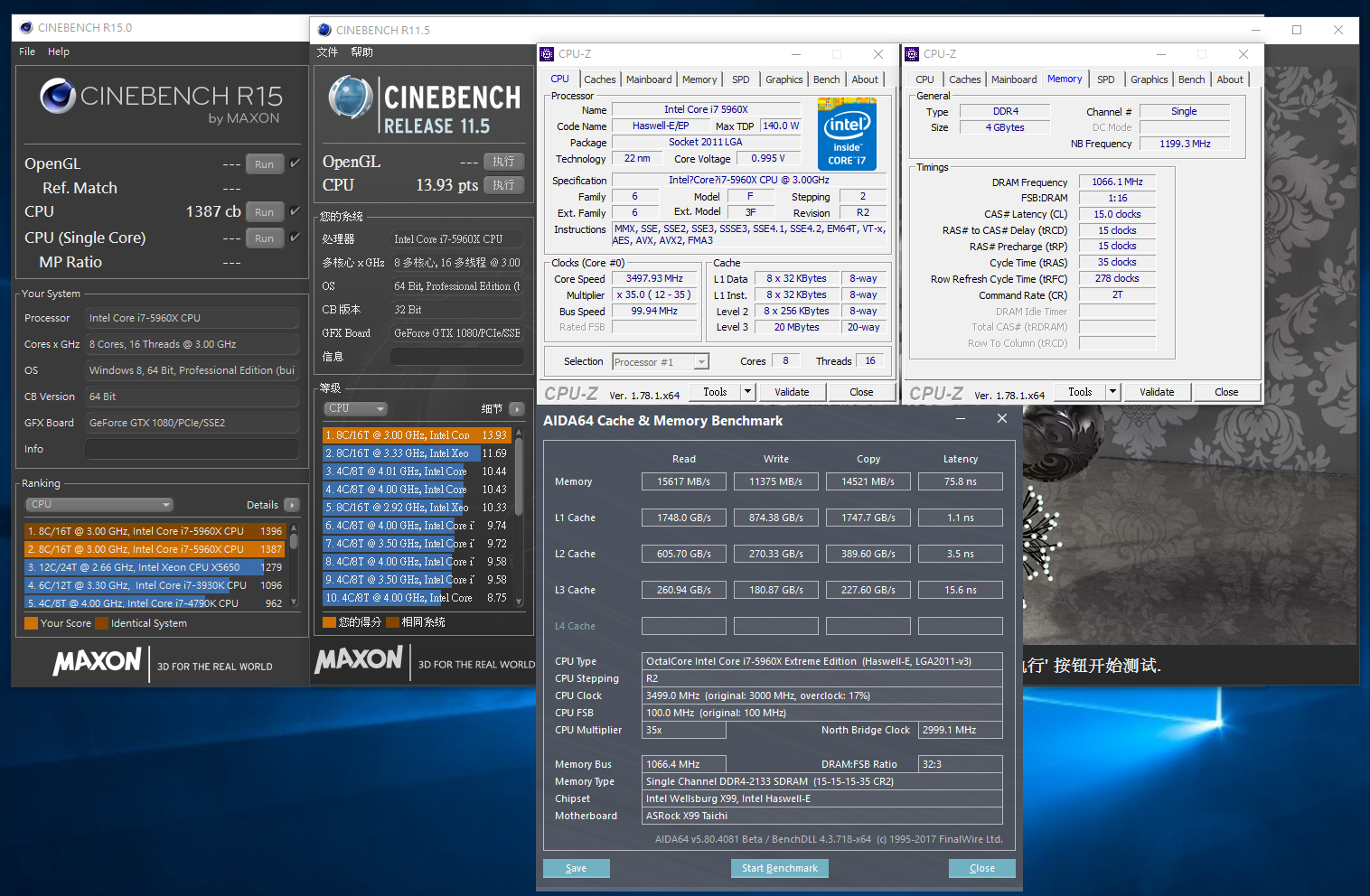Click the Details arrow icon in R15 Ranking
1370x896 pixels.
click(x=292, y=505)
